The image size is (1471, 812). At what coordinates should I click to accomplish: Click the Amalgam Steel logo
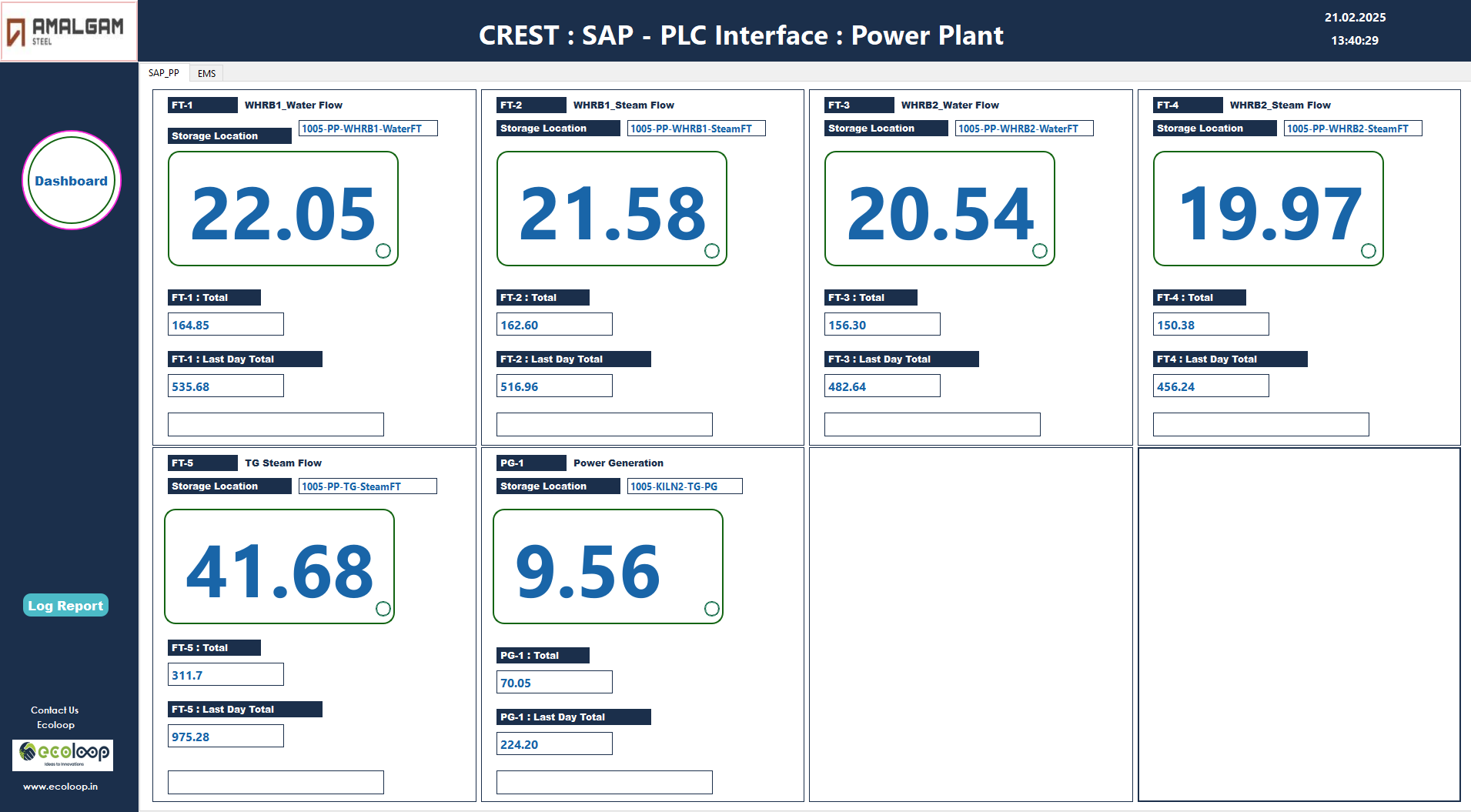coord(69,30)
